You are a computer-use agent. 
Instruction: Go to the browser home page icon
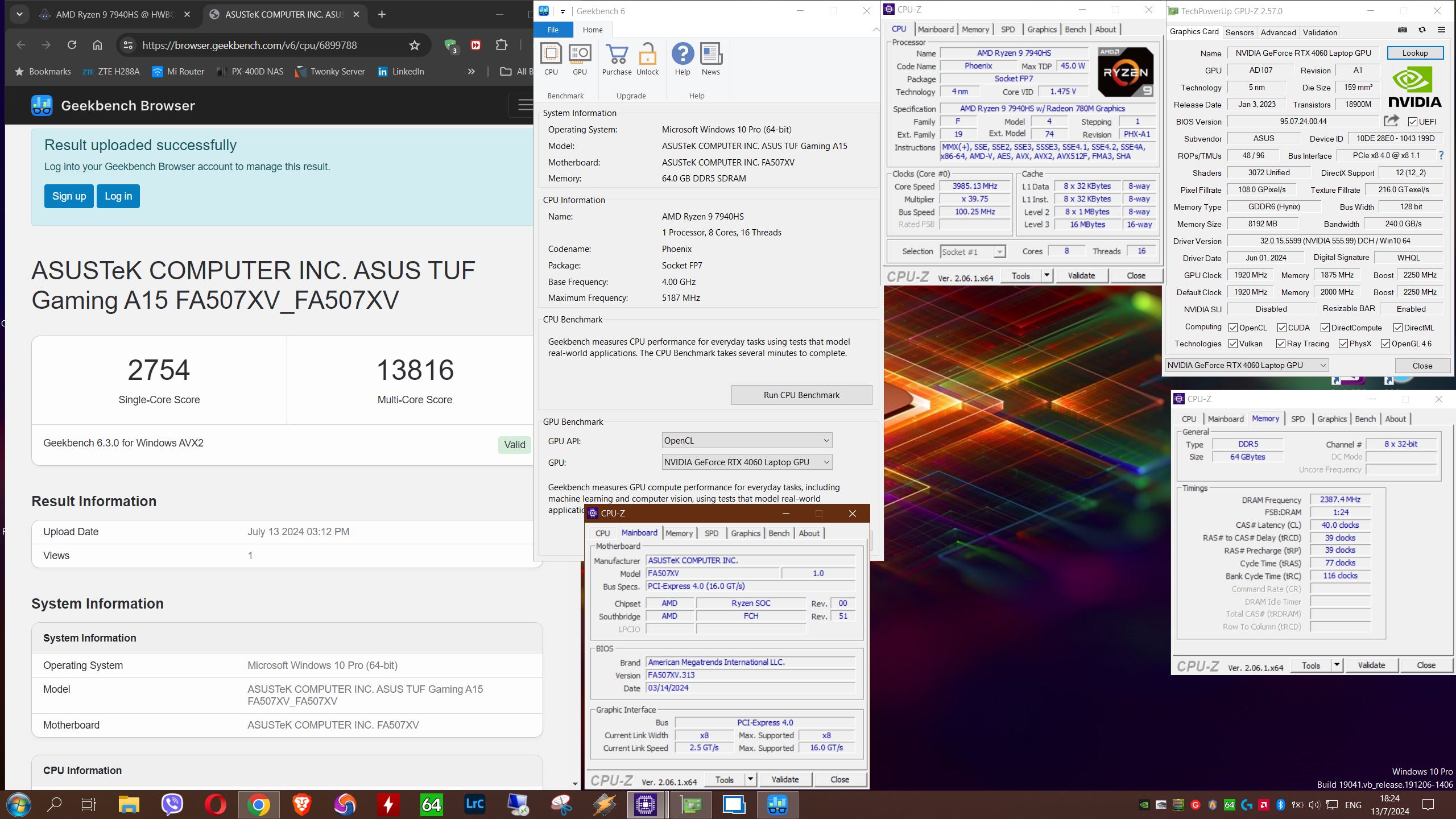(x=97, y=45)
